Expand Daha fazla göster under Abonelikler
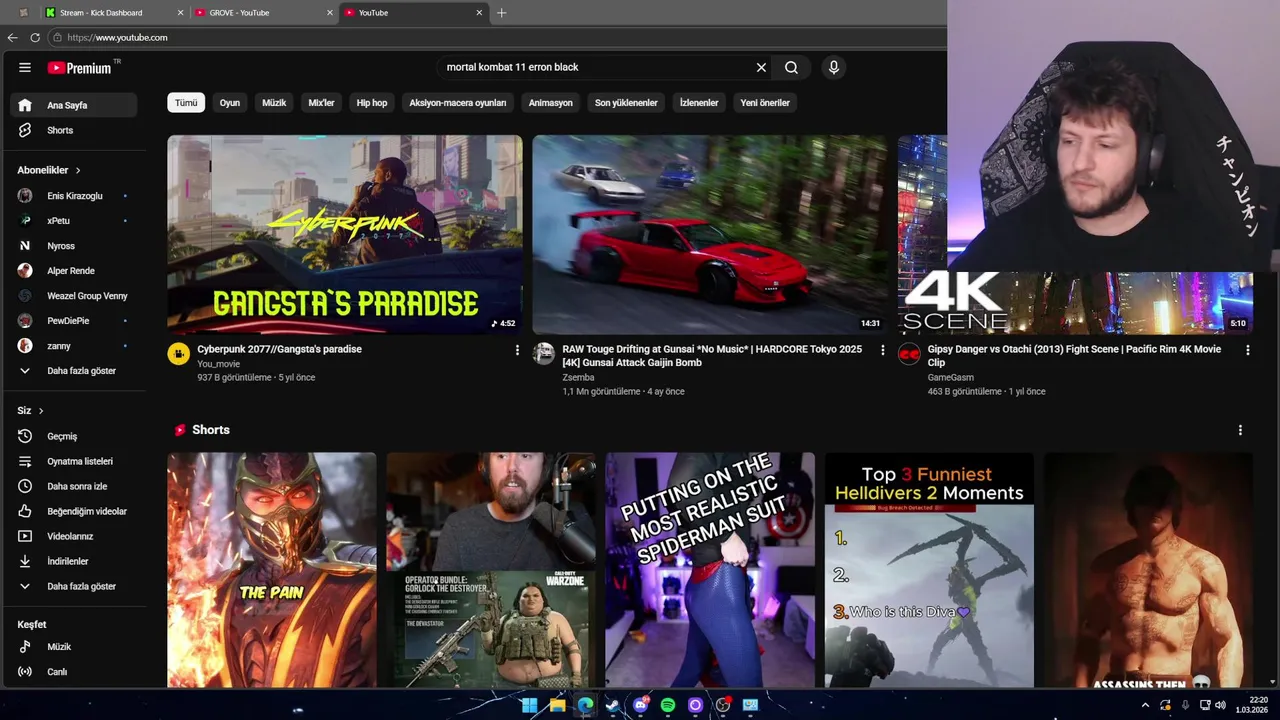Screen dimensions: 1280x720 [x=73, y=371]
